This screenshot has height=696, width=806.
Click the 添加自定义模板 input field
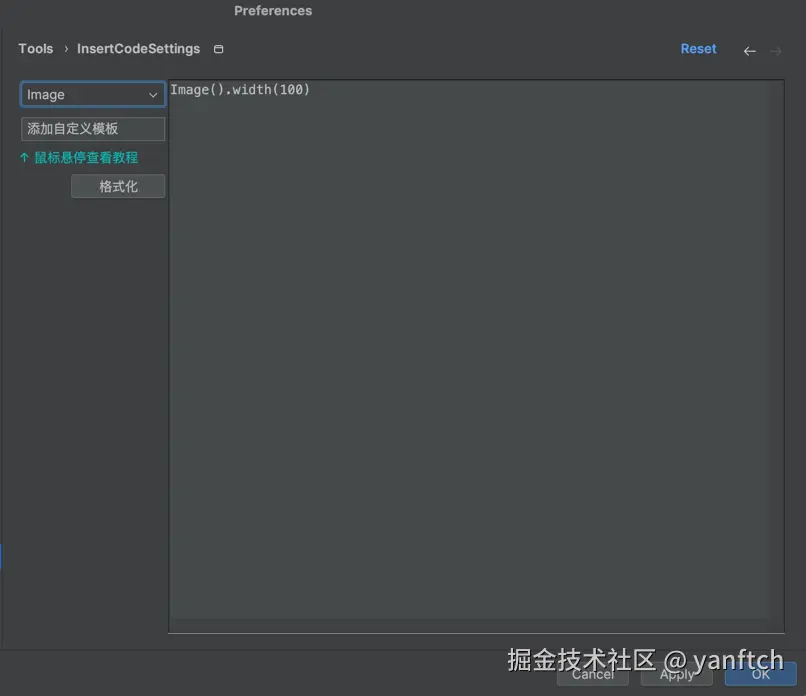pyautogui.click(x=93, y=129)
